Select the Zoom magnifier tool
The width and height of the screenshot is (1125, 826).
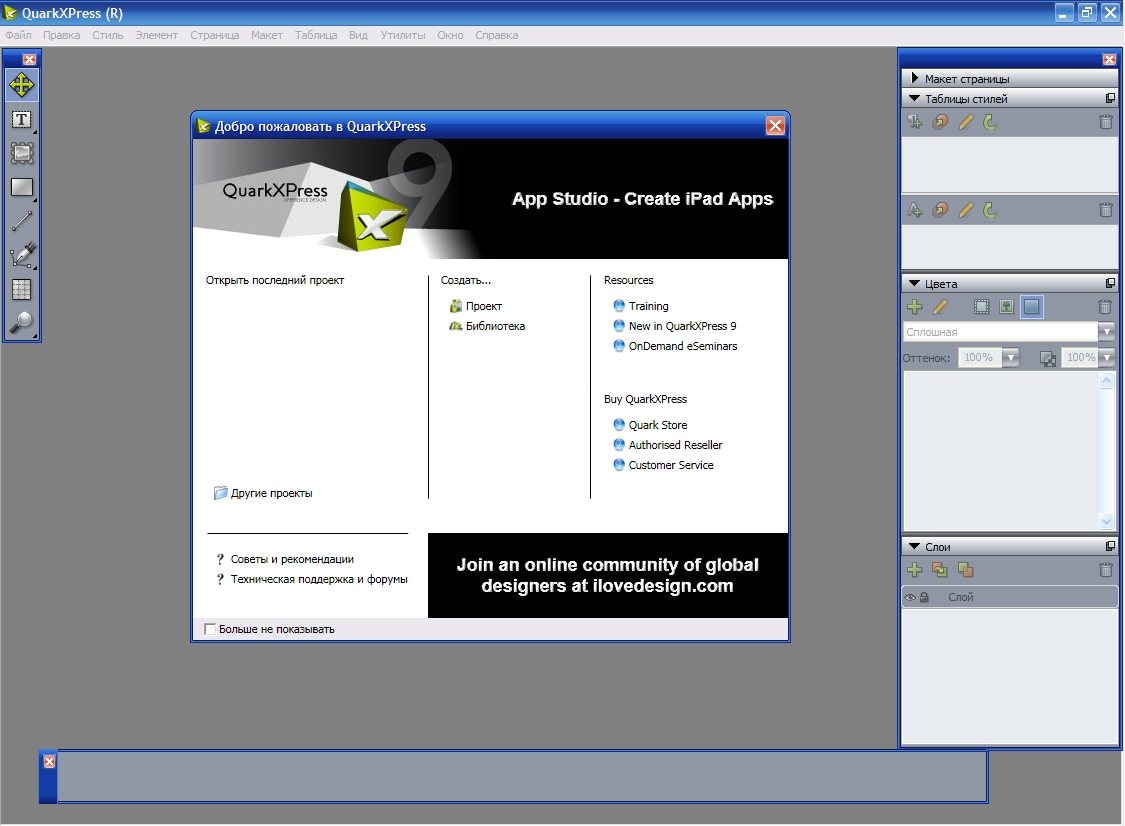point(22,323)
